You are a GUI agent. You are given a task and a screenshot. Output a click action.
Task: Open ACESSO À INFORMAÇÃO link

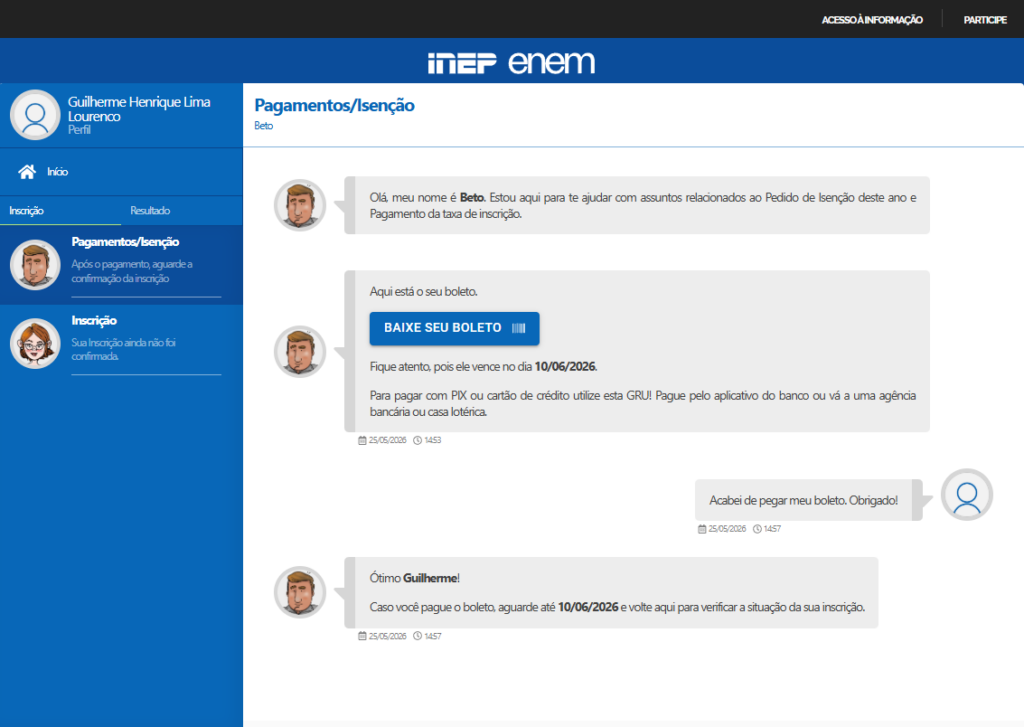[872, 20]
